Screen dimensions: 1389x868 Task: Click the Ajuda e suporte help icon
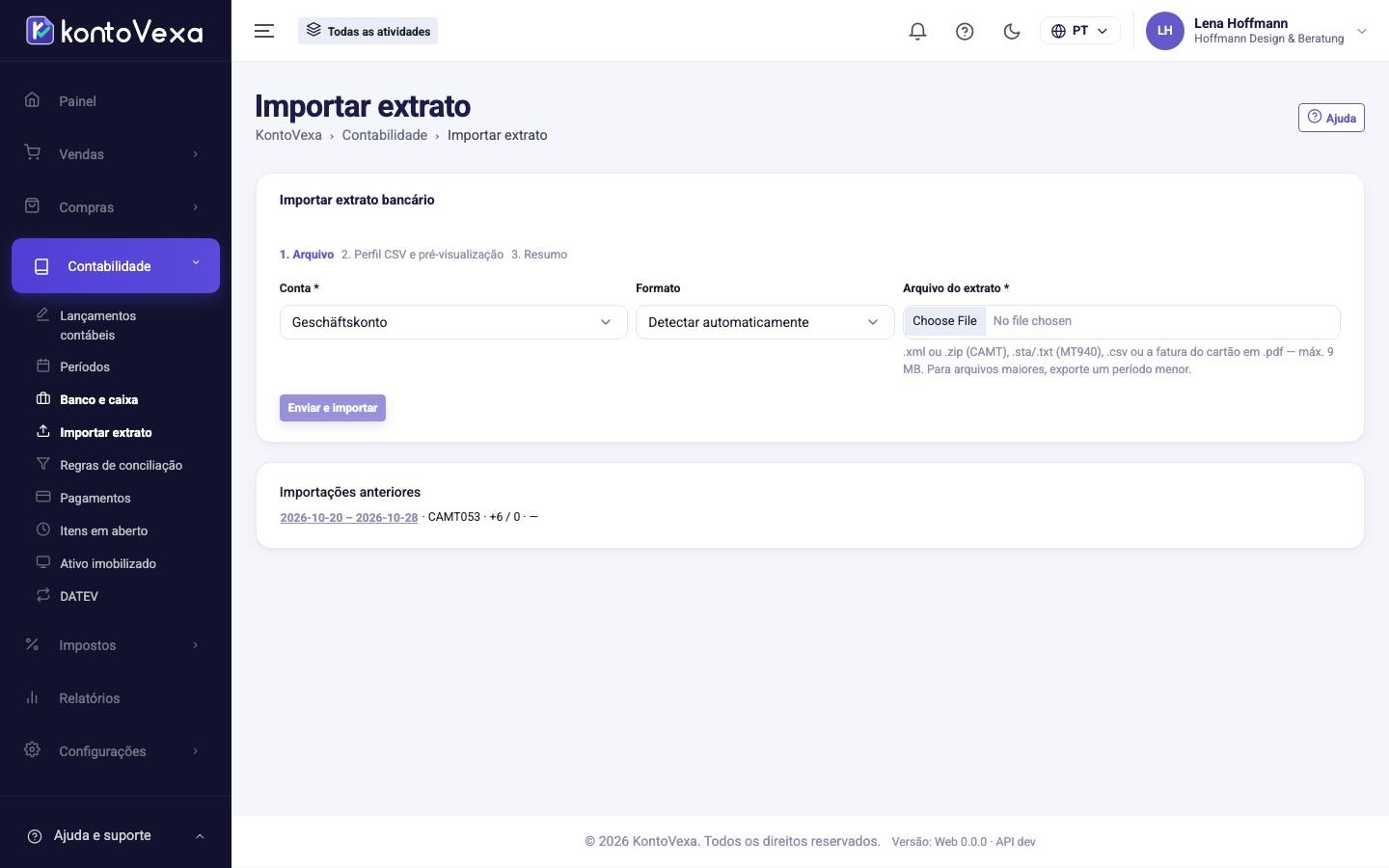tap(35, 836)
